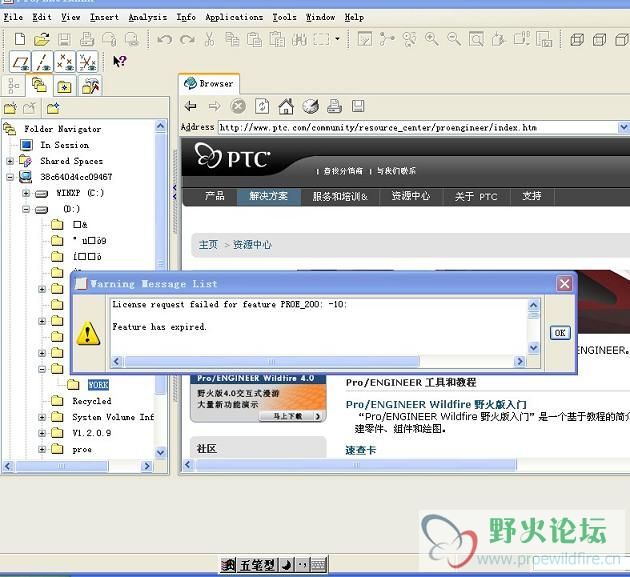Screen dimensions: 630x577
Task: Click the Cut scissors icon
Action: [x=209, y=39]
